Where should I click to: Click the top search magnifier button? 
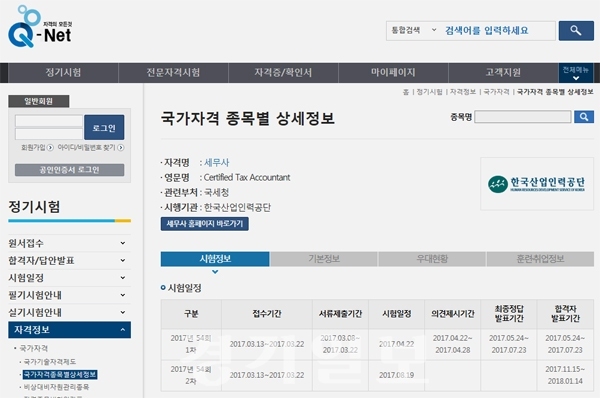[x=576, y=31]
